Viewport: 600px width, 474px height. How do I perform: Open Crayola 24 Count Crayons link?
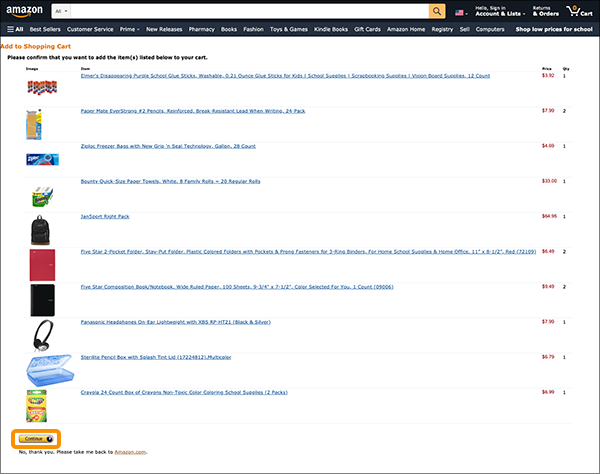(x=184, y=393)
